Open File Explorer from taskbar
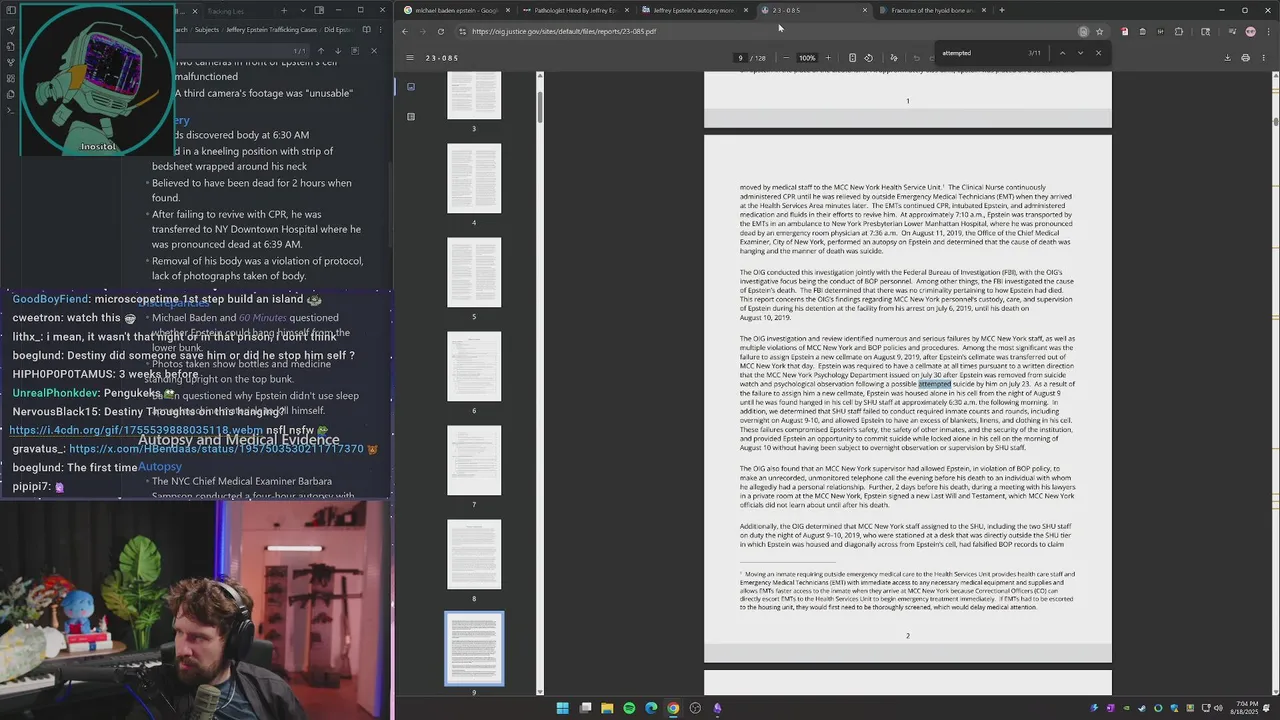Viewport: 1280px width, 720px height. [607, 708]
